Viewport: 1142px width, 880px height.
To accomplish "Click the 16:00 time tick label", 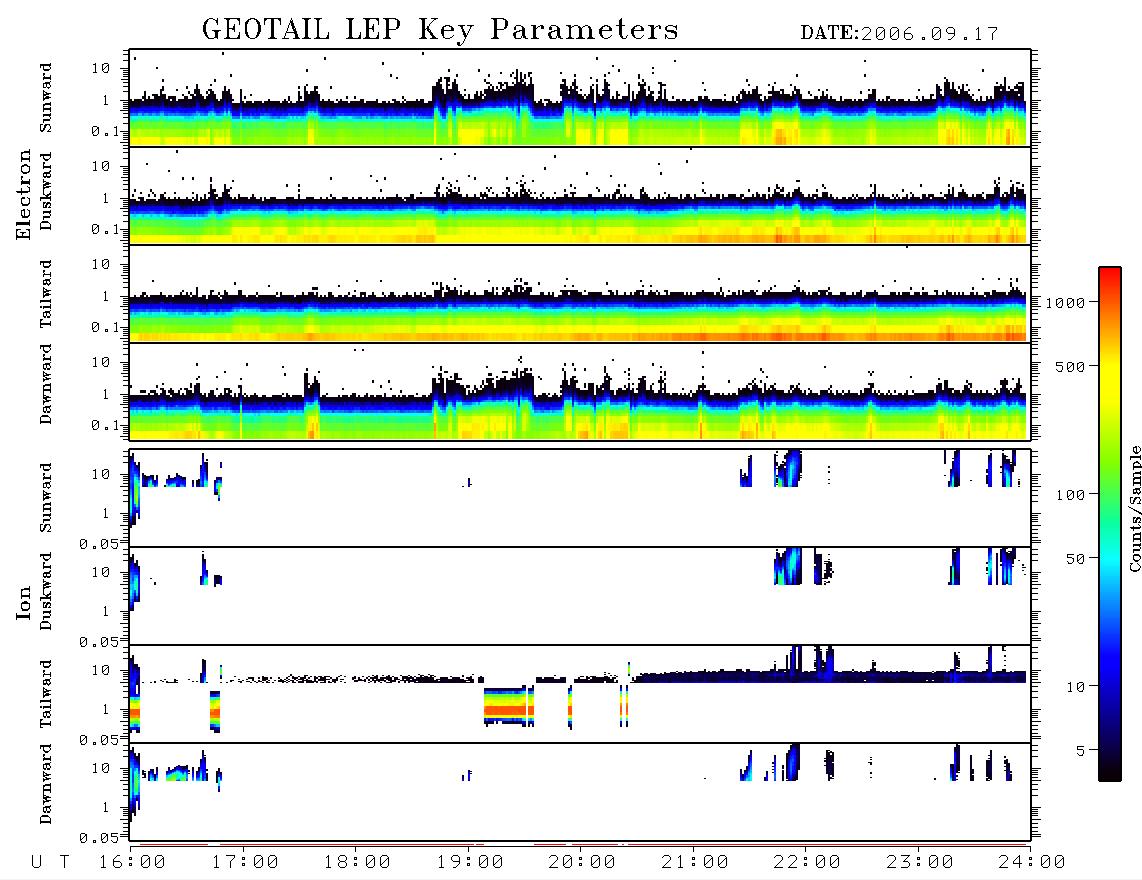I will coord(133,863).
